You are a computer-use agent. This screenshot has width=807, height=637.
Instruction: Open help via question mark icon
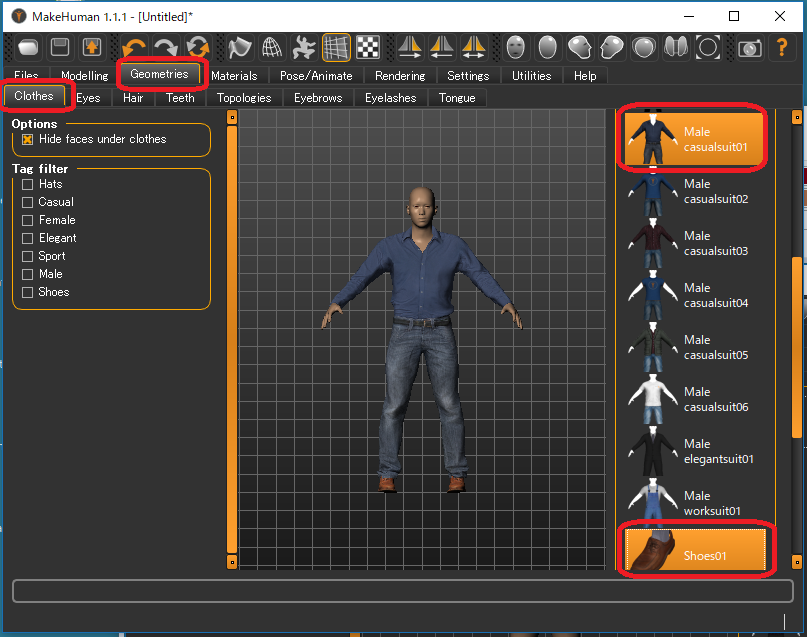coord(783,47)
